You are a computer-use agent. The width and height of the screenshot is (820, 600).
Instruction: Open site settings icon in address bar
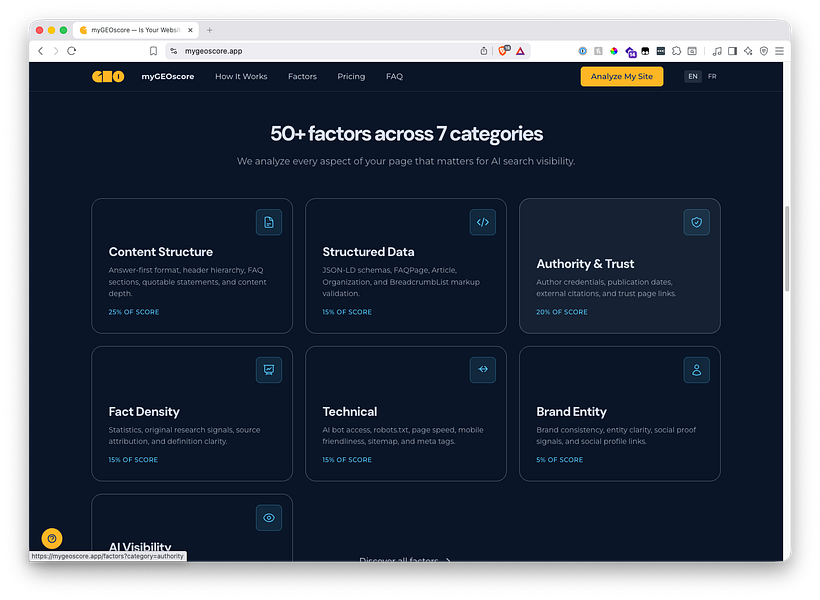(x=174, y=51)
